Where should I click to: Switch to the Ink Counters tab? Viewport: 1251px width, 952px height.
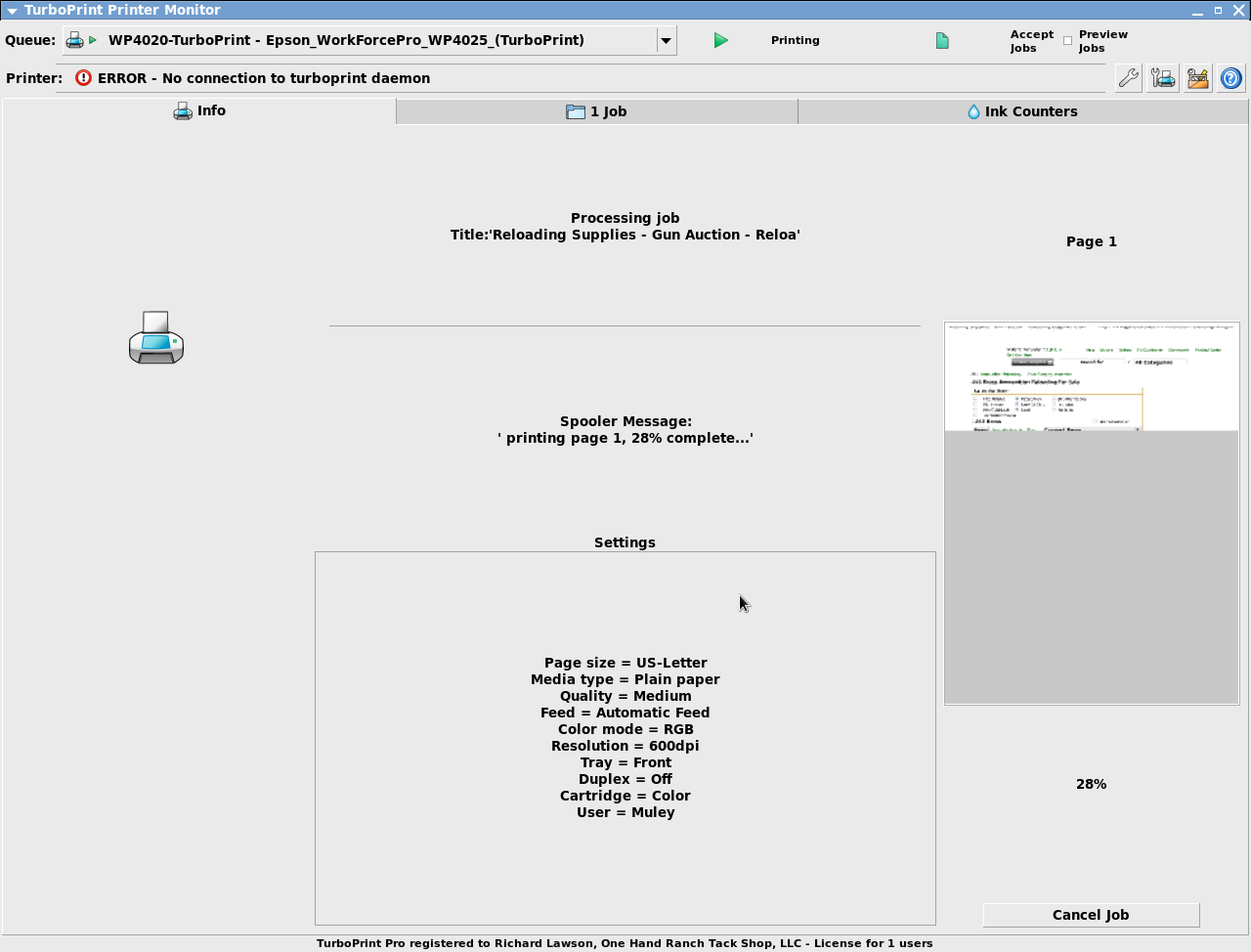[1022, 111]
